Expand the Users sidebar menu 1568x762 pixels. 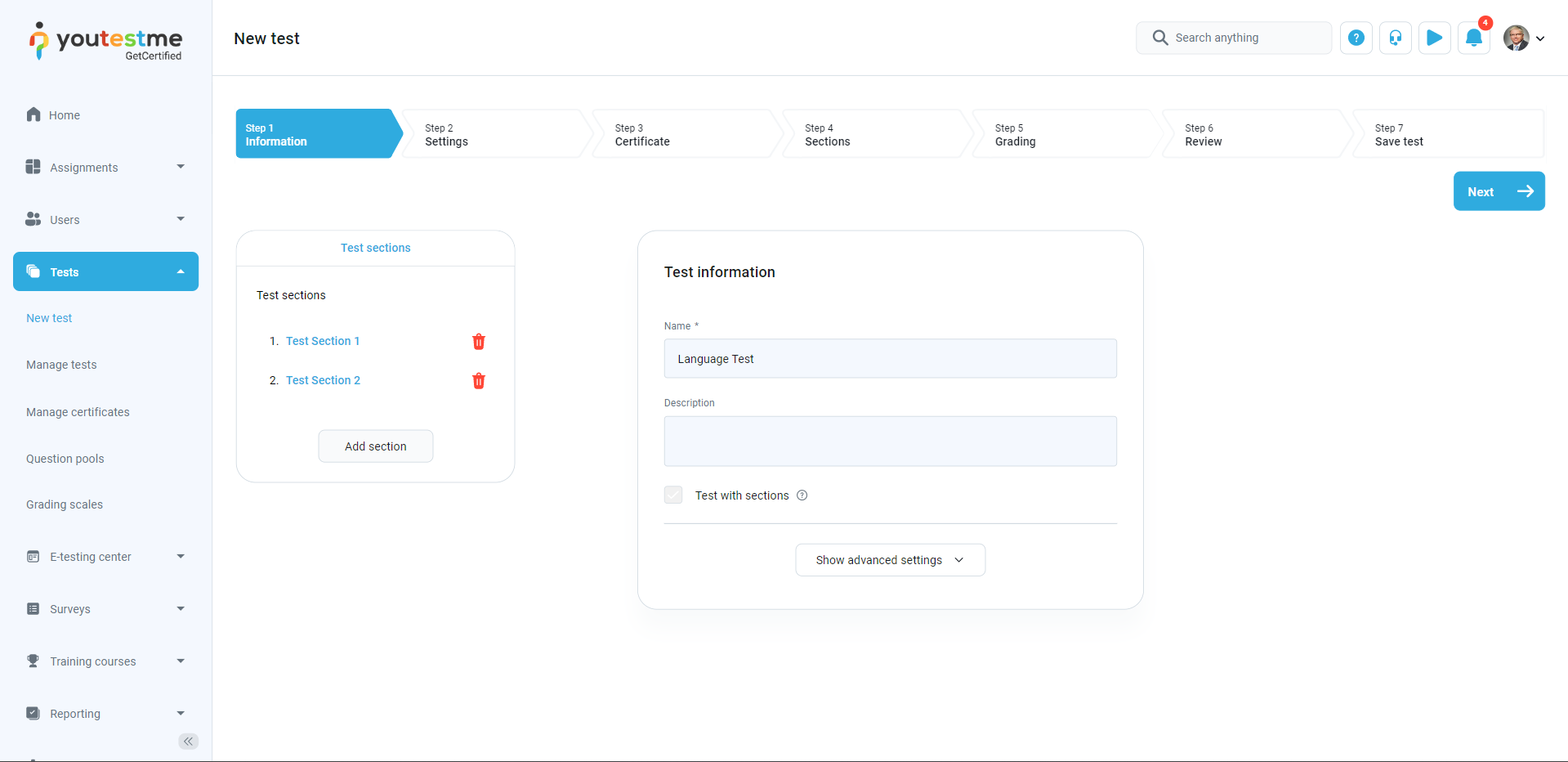(106, 220)
